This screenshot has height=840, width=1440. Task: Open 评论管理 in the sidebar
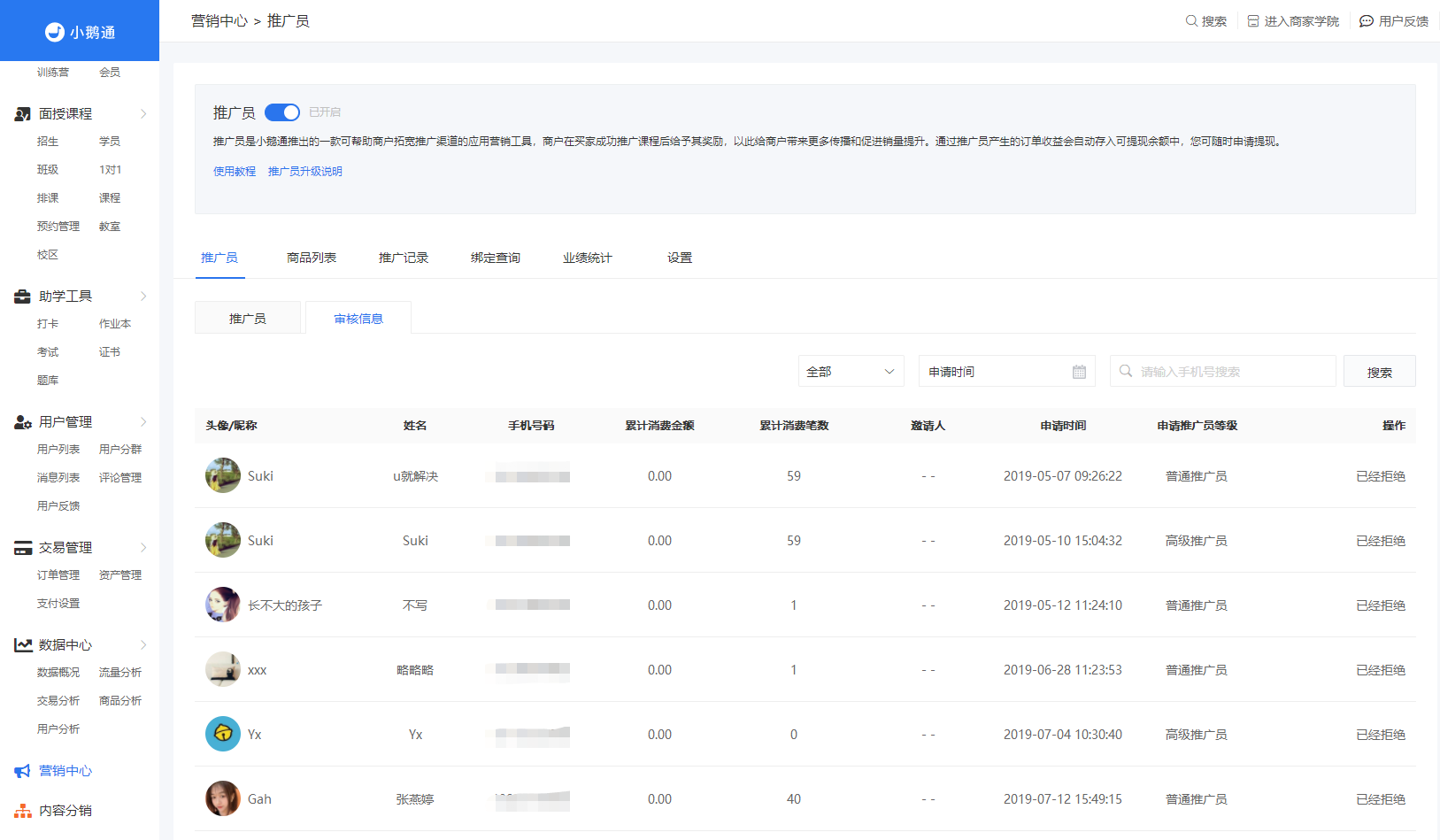point(120,478)
